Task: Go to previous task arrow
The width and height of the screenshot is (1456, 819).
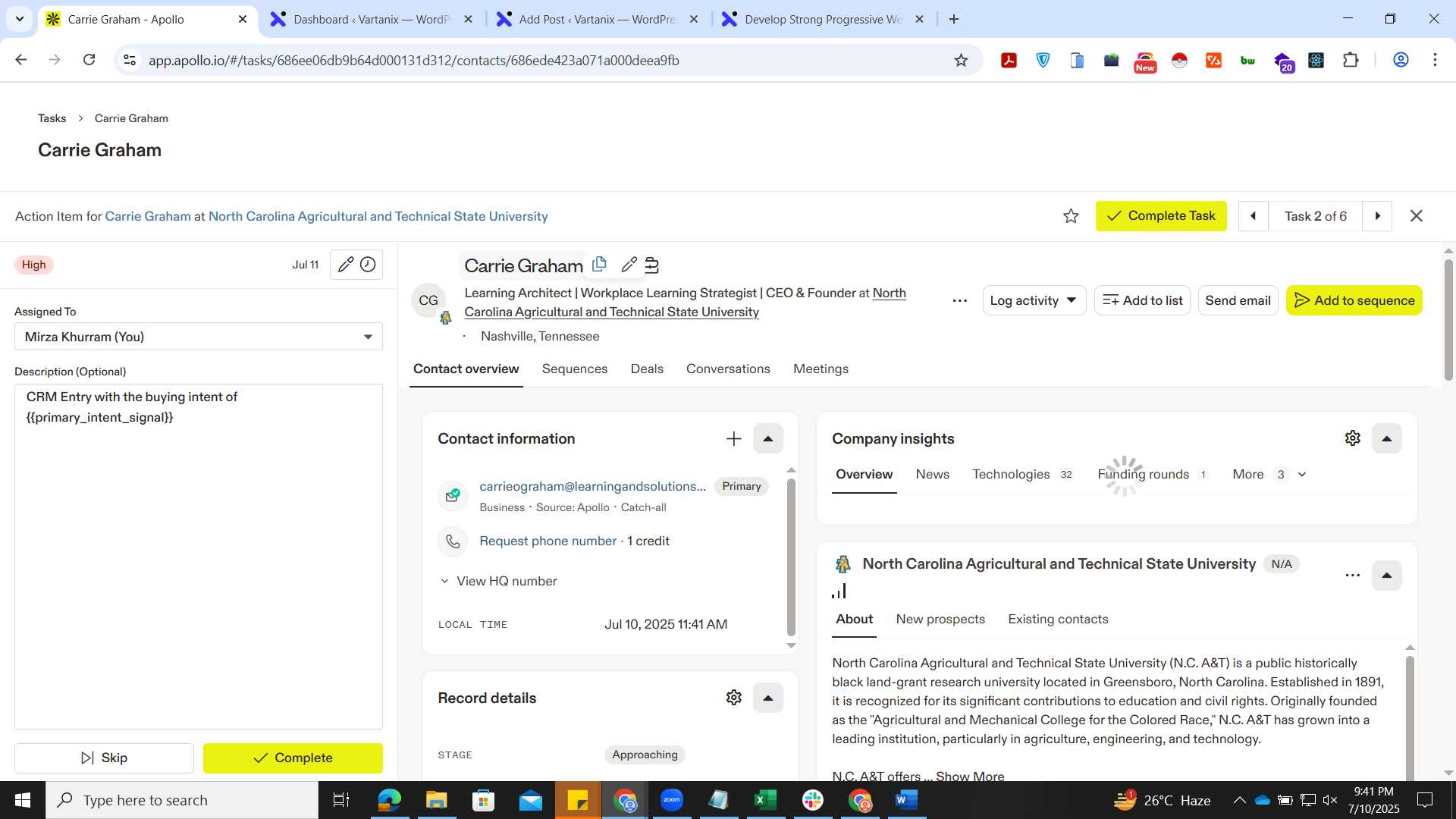Action: point(1253,216)
